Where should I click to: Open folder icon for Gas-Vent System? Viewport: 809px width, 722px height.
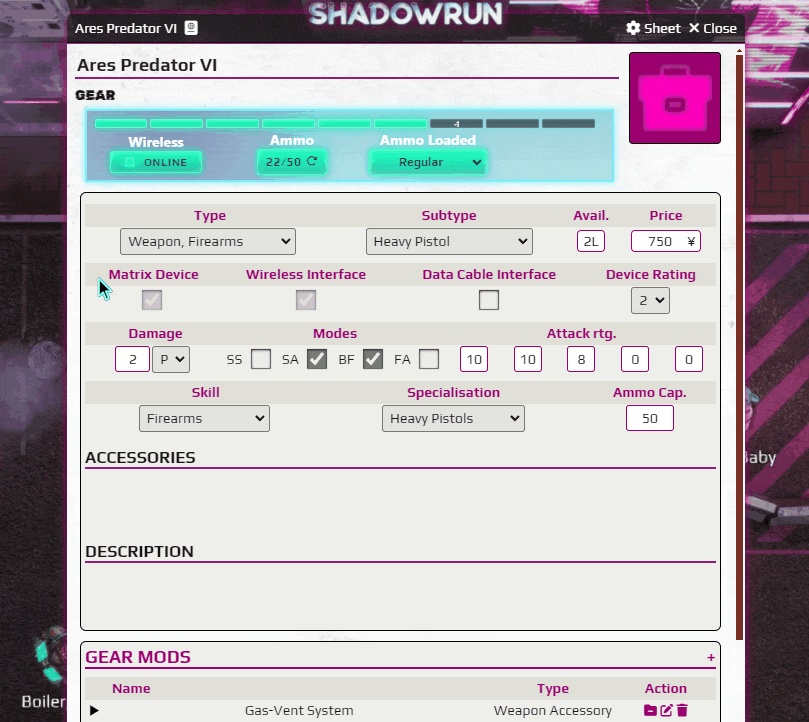(x=650, y=710)
